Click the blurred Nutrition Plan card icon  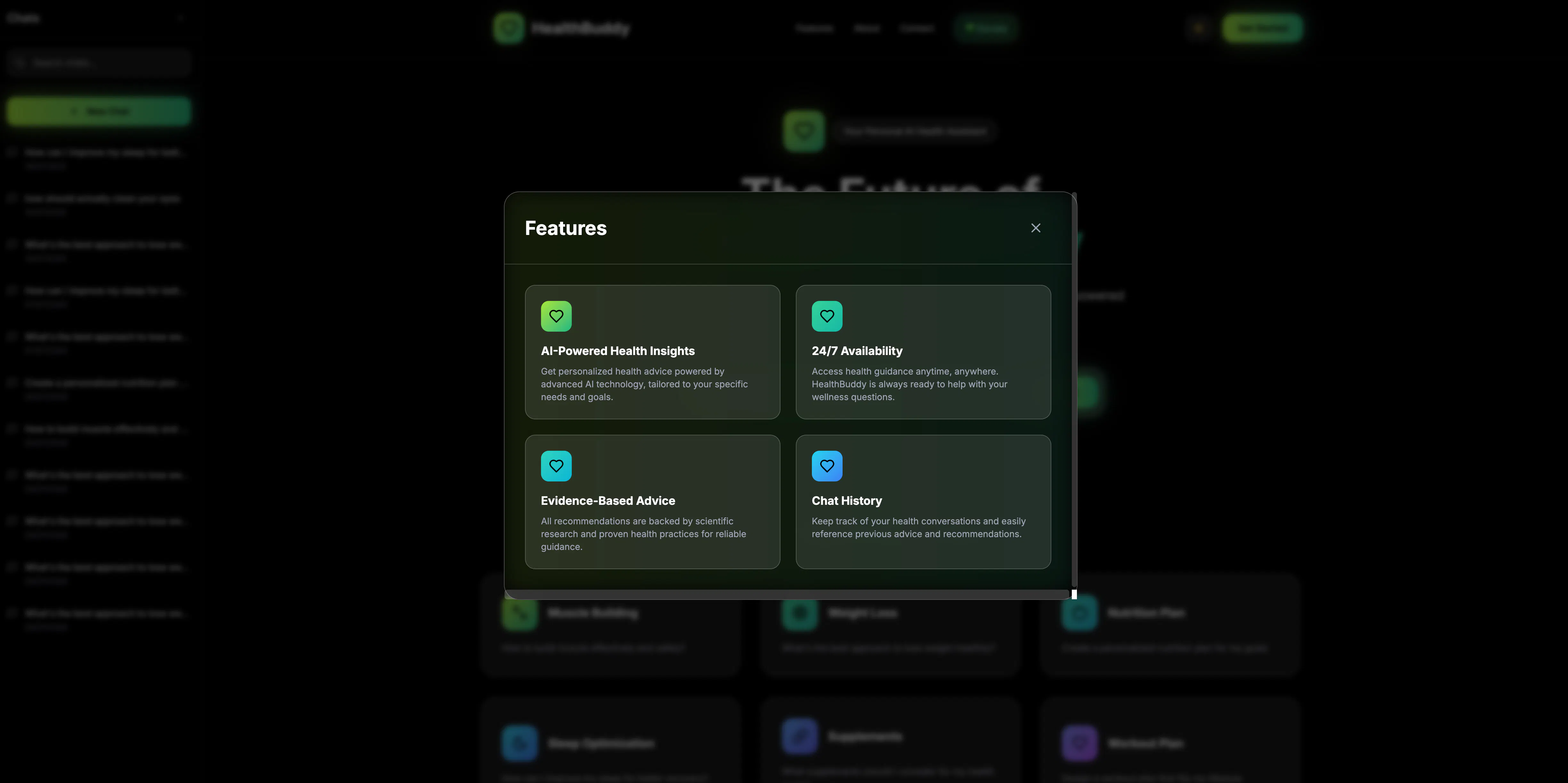coord(1079,612)
